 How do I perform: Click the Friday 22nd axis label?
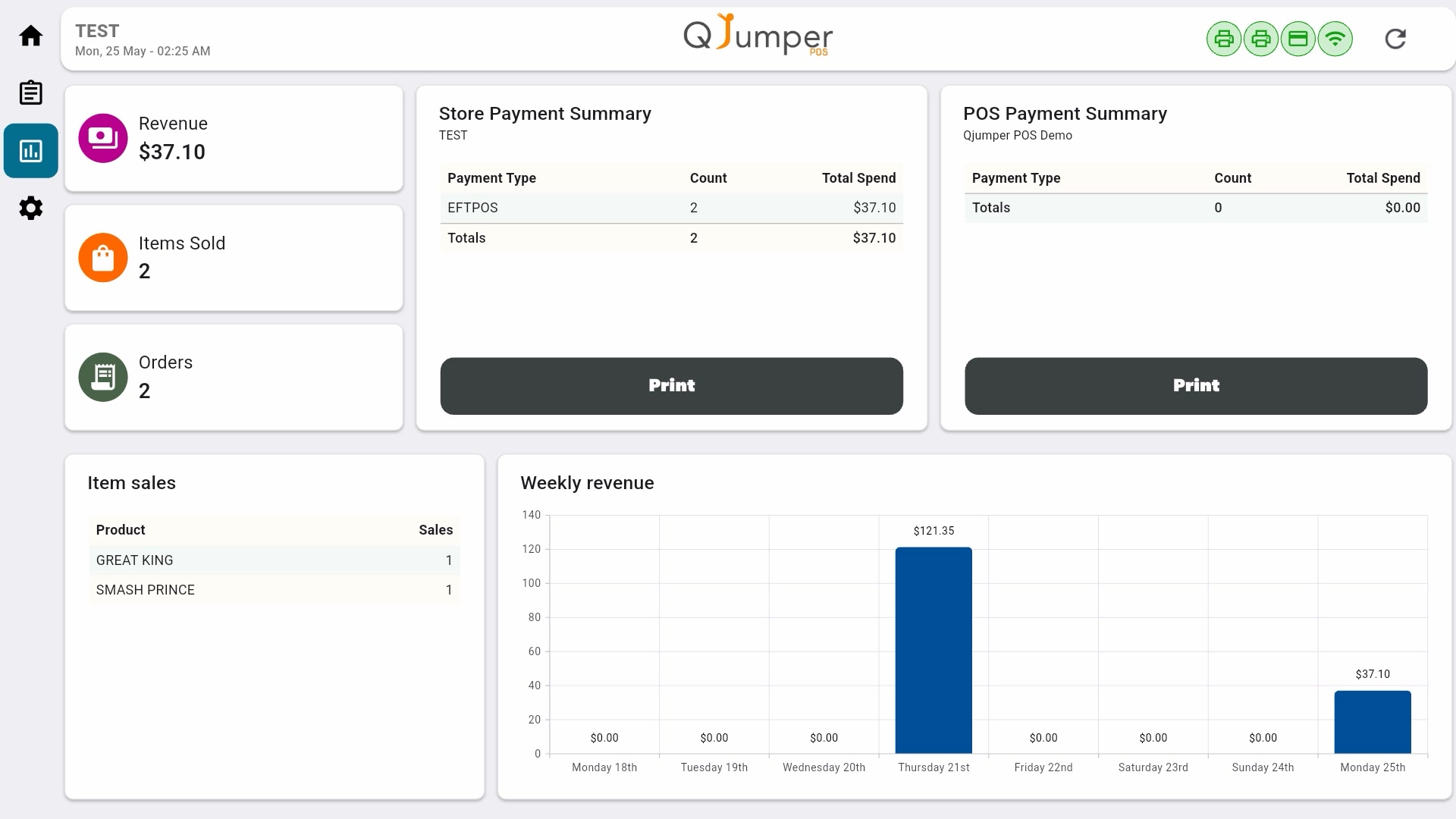coord(1043,767)
